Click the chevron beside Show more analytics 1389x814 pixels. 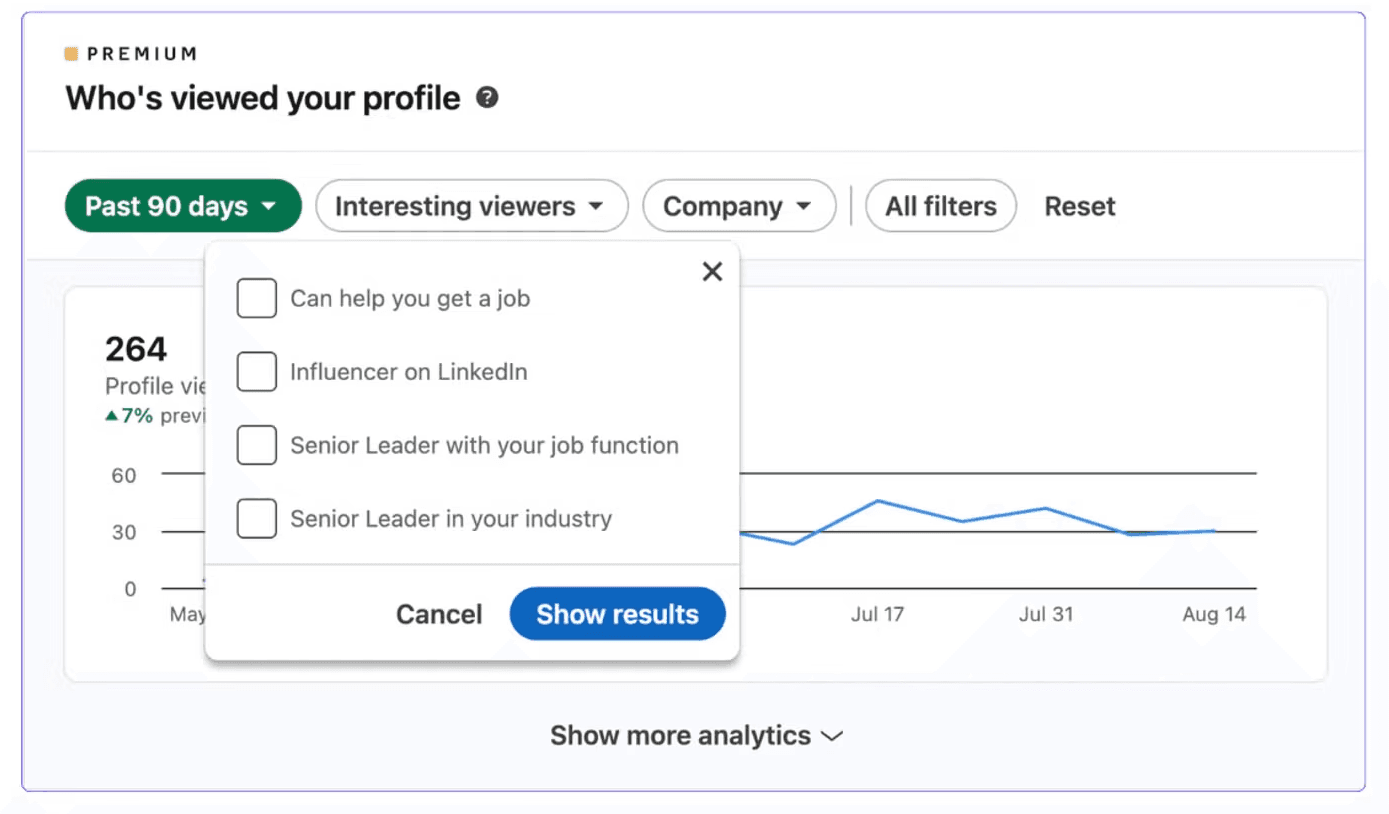(832, 736)
